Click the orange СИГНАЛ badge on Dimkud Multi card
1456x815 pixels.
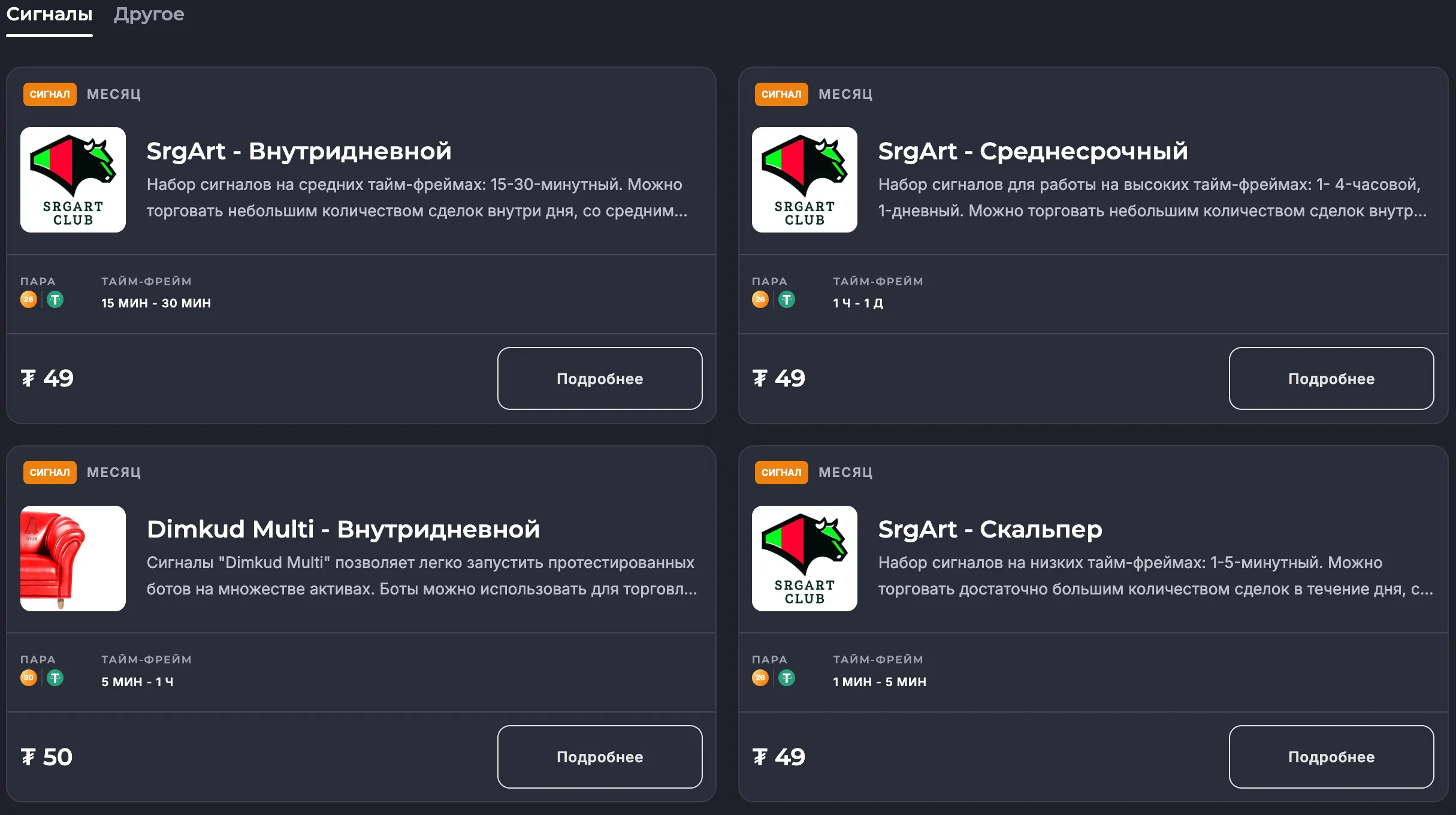50,472
